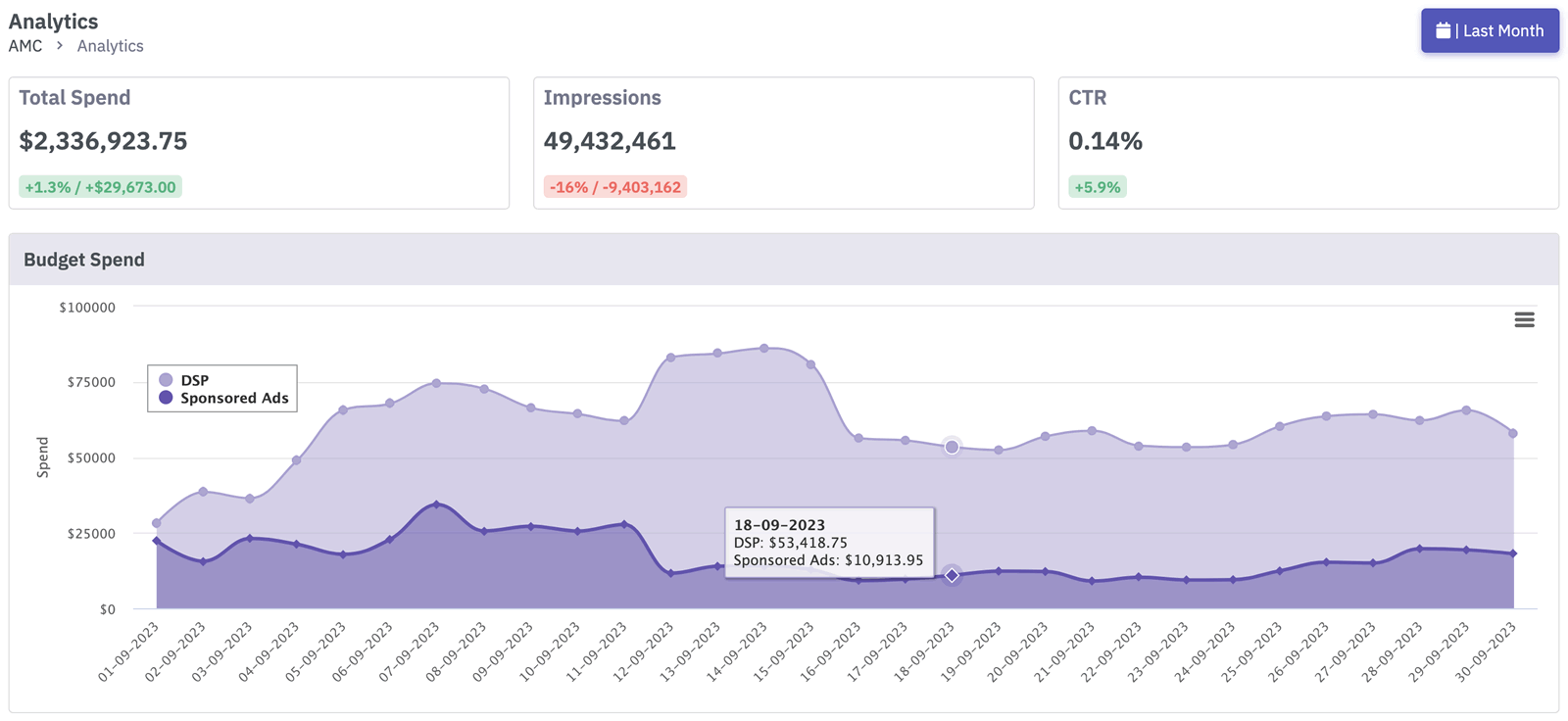The image size is (1568, 721).
Task: Click the $25000 y-axis label
Action: click(91, 533)
